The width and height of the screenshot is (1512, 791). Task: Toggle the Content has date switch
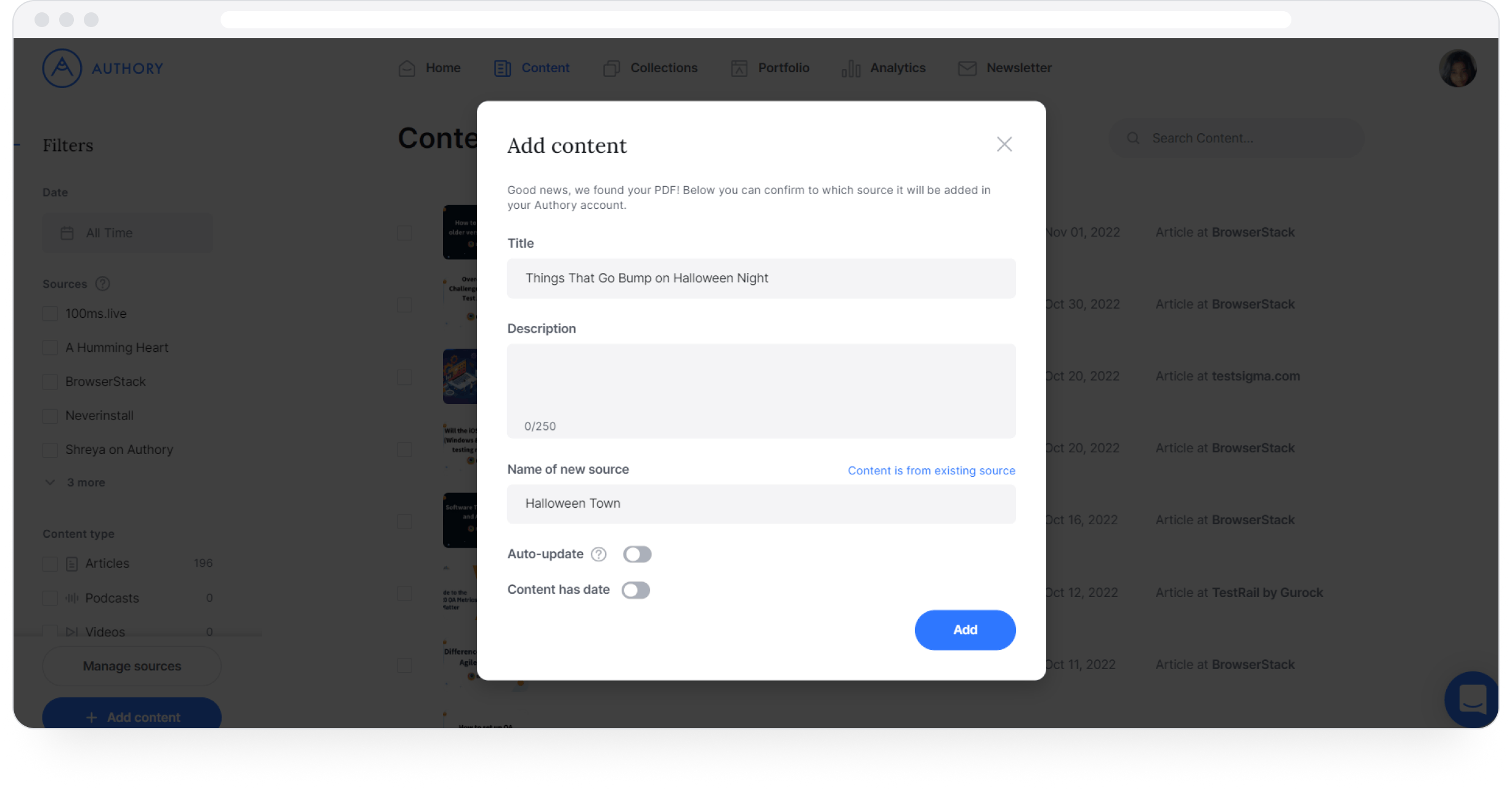pos(636,589)
